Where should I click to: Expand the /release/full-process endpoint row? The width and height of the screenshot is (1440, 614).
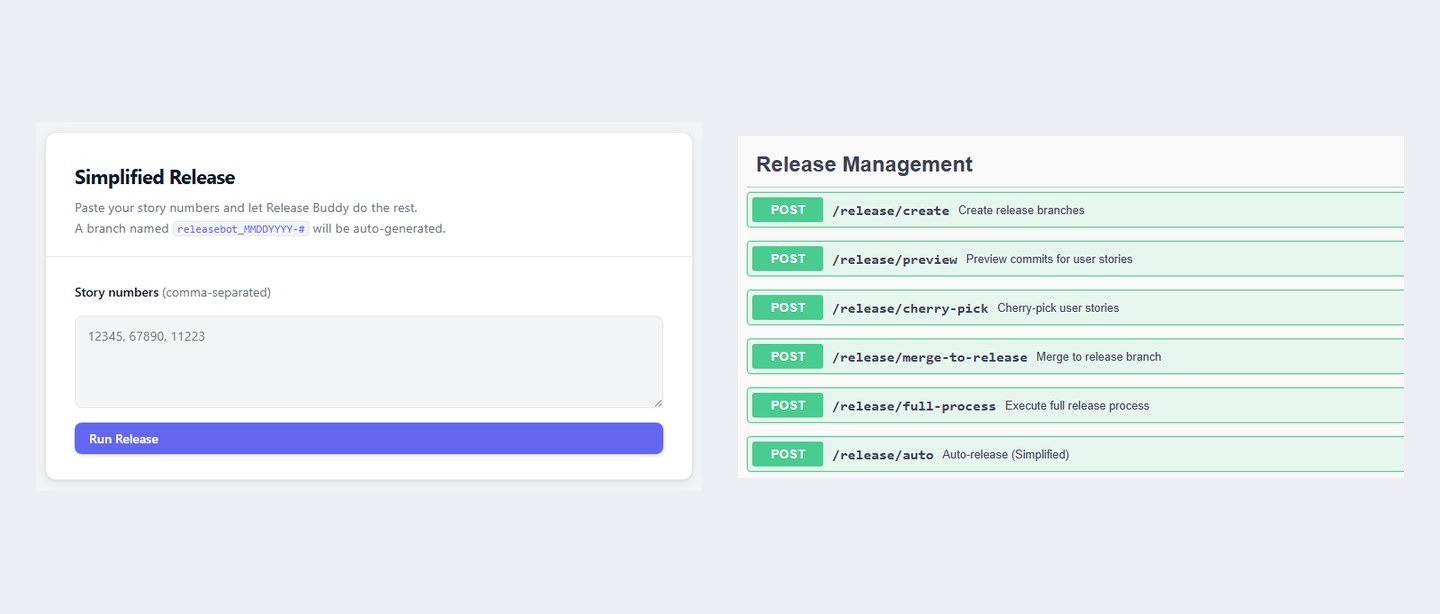(1075, 406)
